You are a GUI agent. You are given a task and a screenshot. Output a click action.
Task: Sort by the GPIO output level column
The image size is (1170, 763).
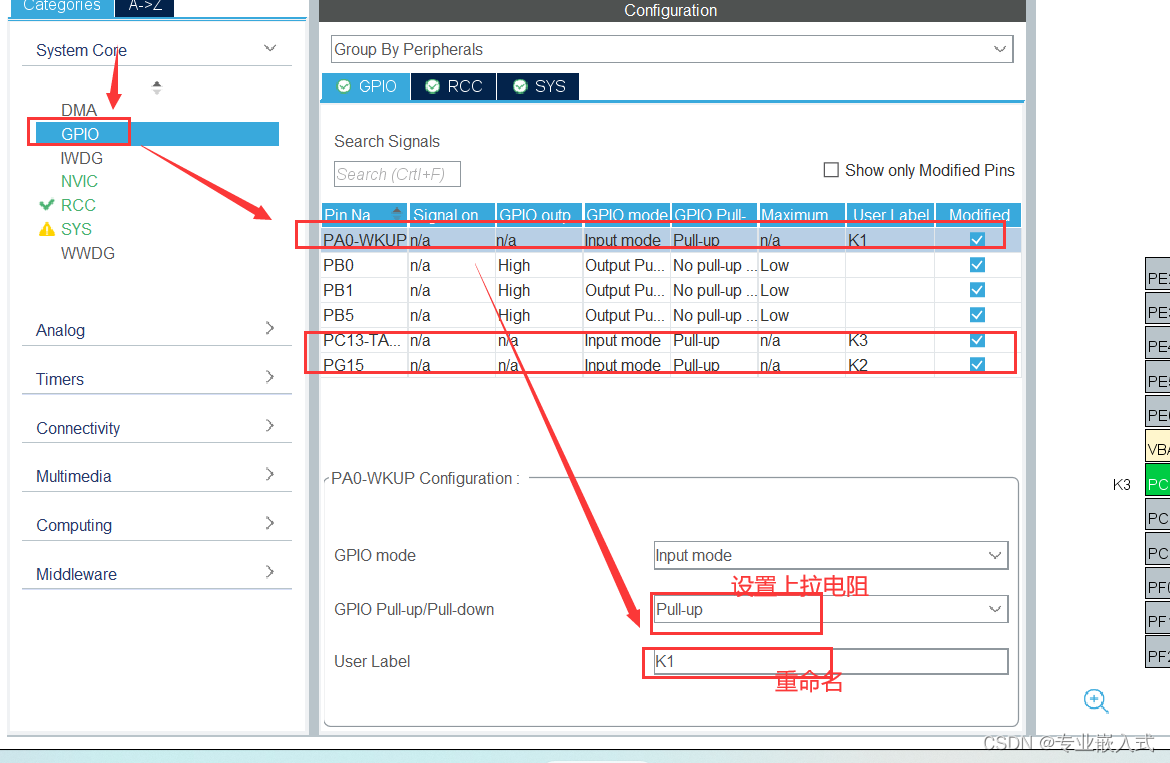(539, 215)
